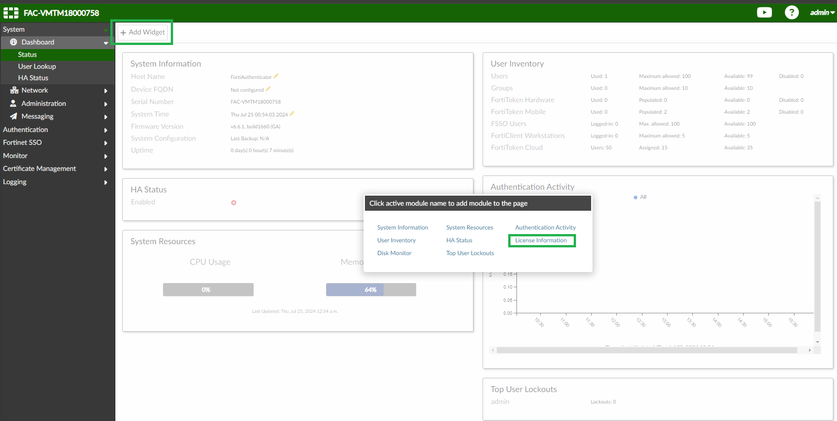Add the System Information module
This screenshot has height=421, width=837.
point(402,228)
